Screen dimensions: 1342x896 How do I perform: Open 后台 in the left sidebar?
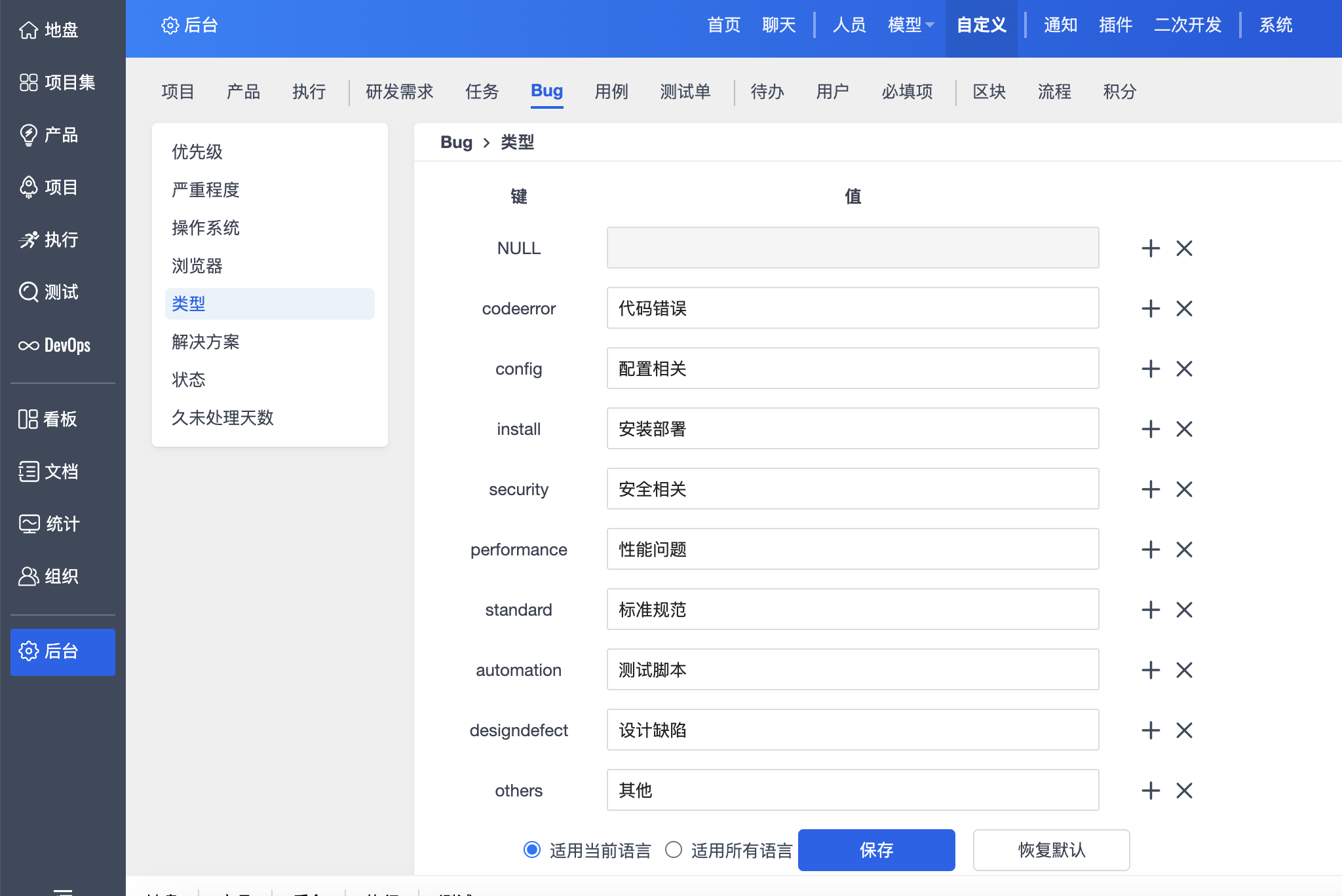(x=63, y=652)
